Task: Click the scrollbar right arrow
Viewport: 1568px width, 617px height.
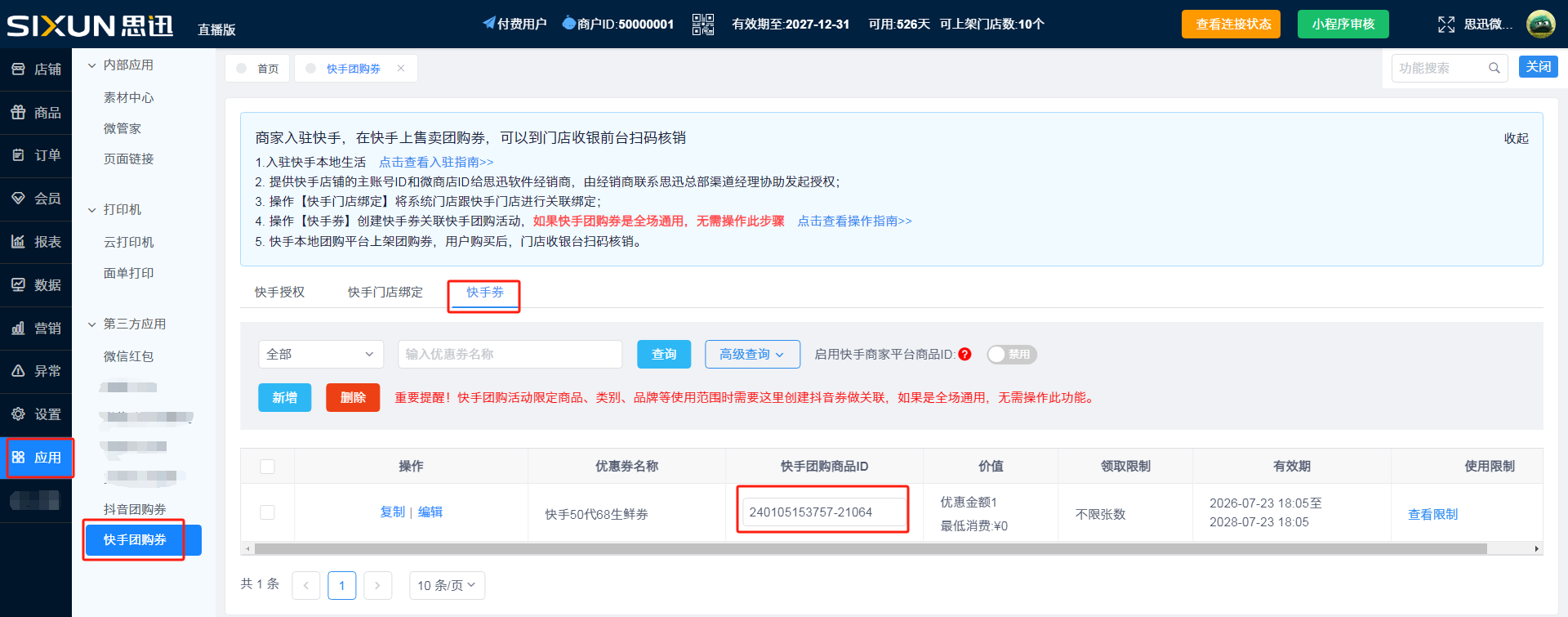Action: [1537, 549]
